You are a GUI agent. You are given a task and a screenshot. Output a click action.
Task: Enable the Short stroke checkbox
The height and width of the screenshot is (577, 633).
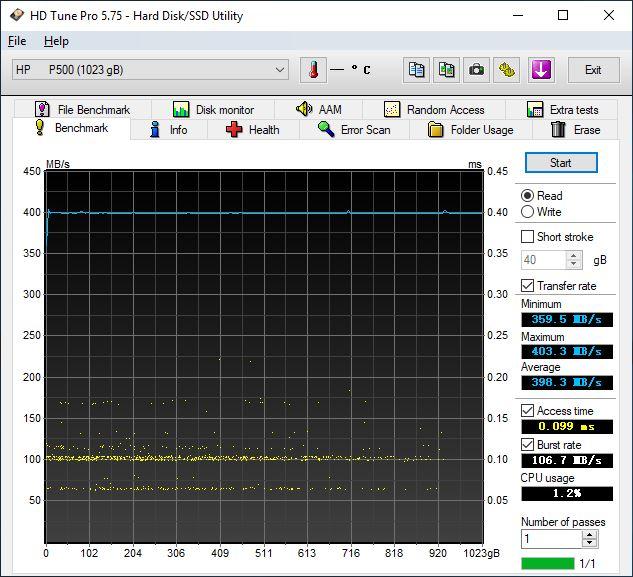coord(527,237)
